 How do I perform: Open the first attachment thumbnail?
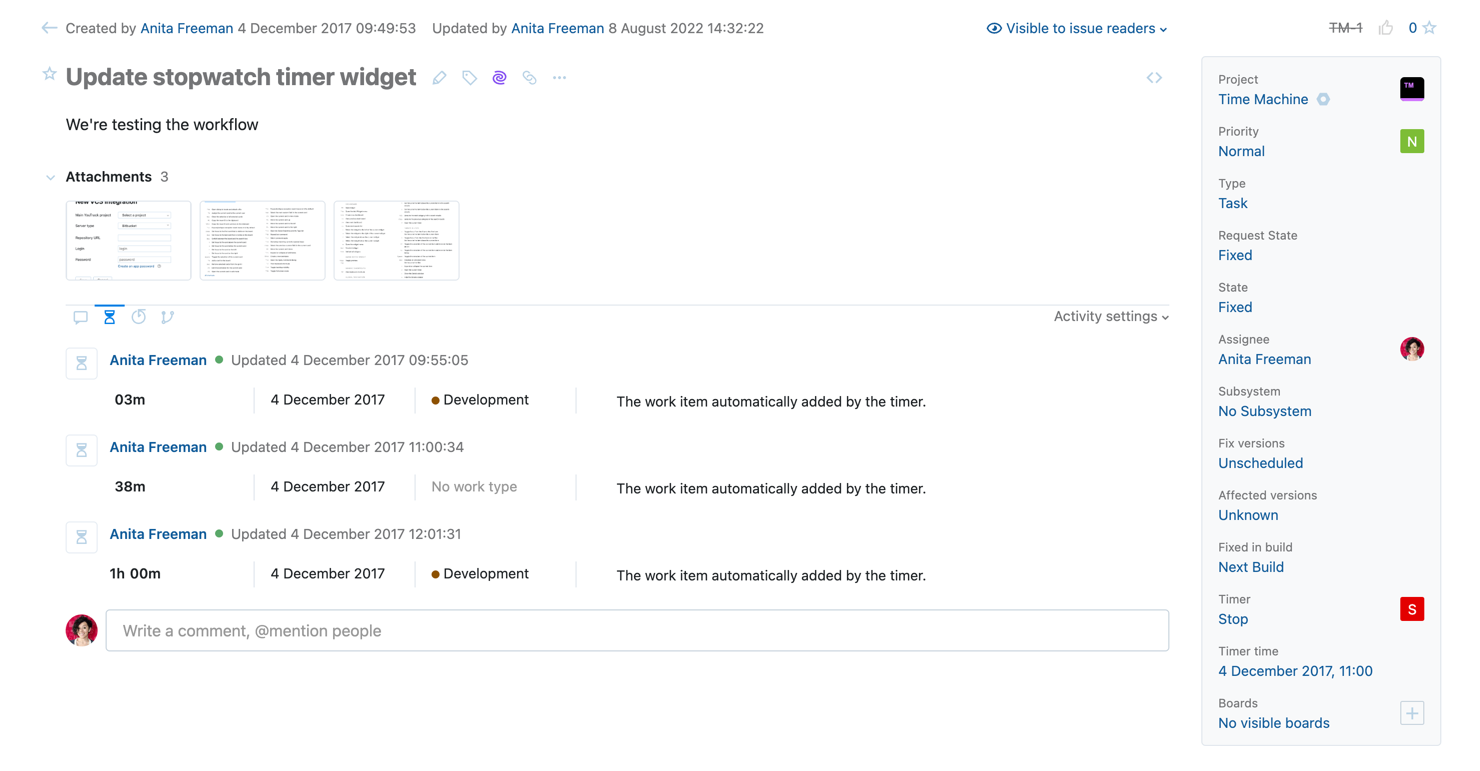click(x=128, y=240)
